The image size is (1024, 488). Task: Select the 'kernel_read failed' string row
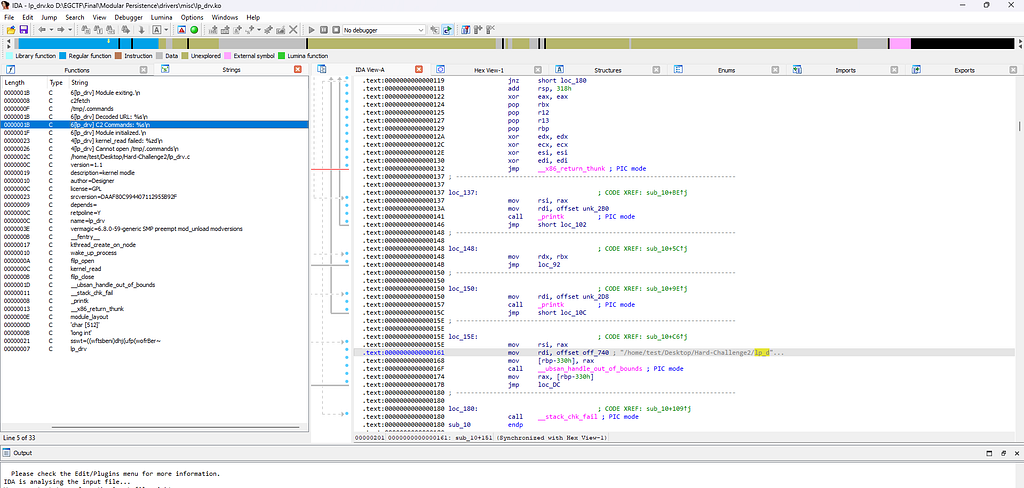pos(155,140)
